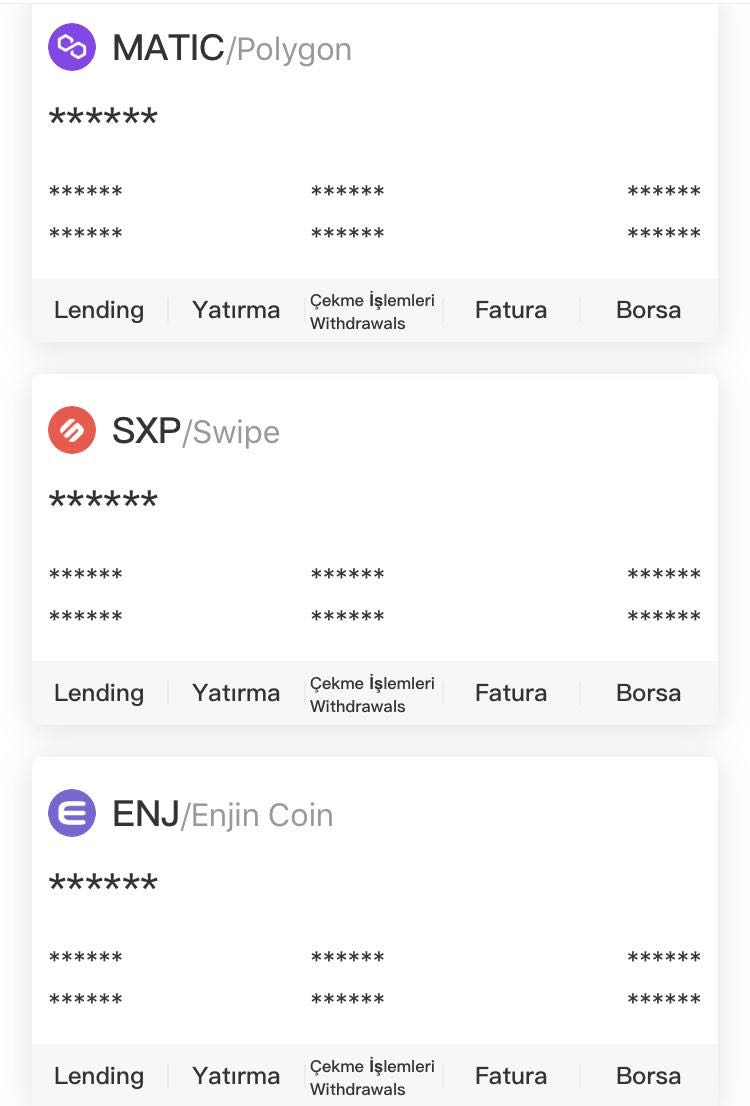Tap Yatırma under ENJ card
Viewport: 750px width, 1106px height.
point(236,1076)
